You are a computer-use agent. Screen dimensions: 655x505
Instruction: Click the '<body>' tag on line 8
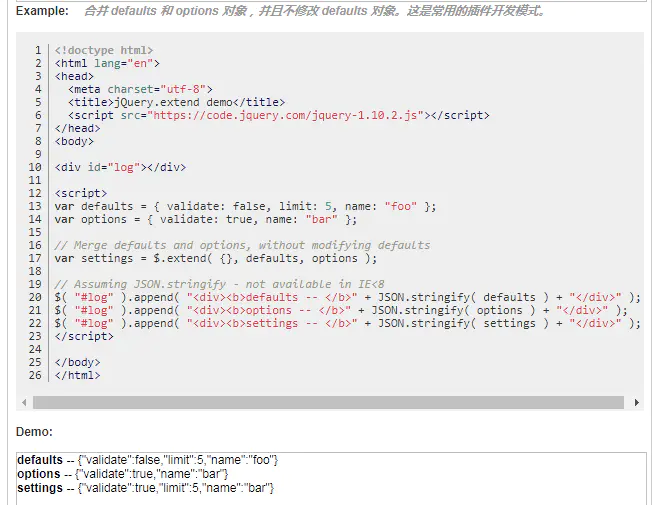point(74,142)
